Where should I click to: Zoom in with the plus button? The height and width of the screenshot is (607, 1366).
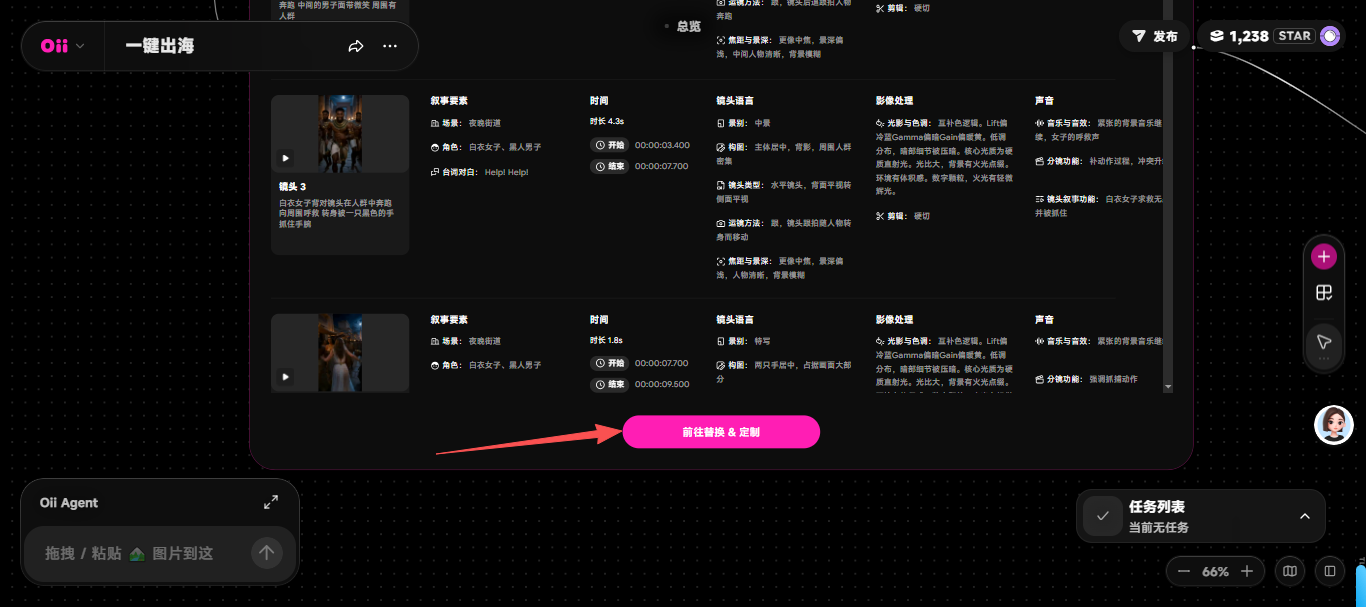1247,572
